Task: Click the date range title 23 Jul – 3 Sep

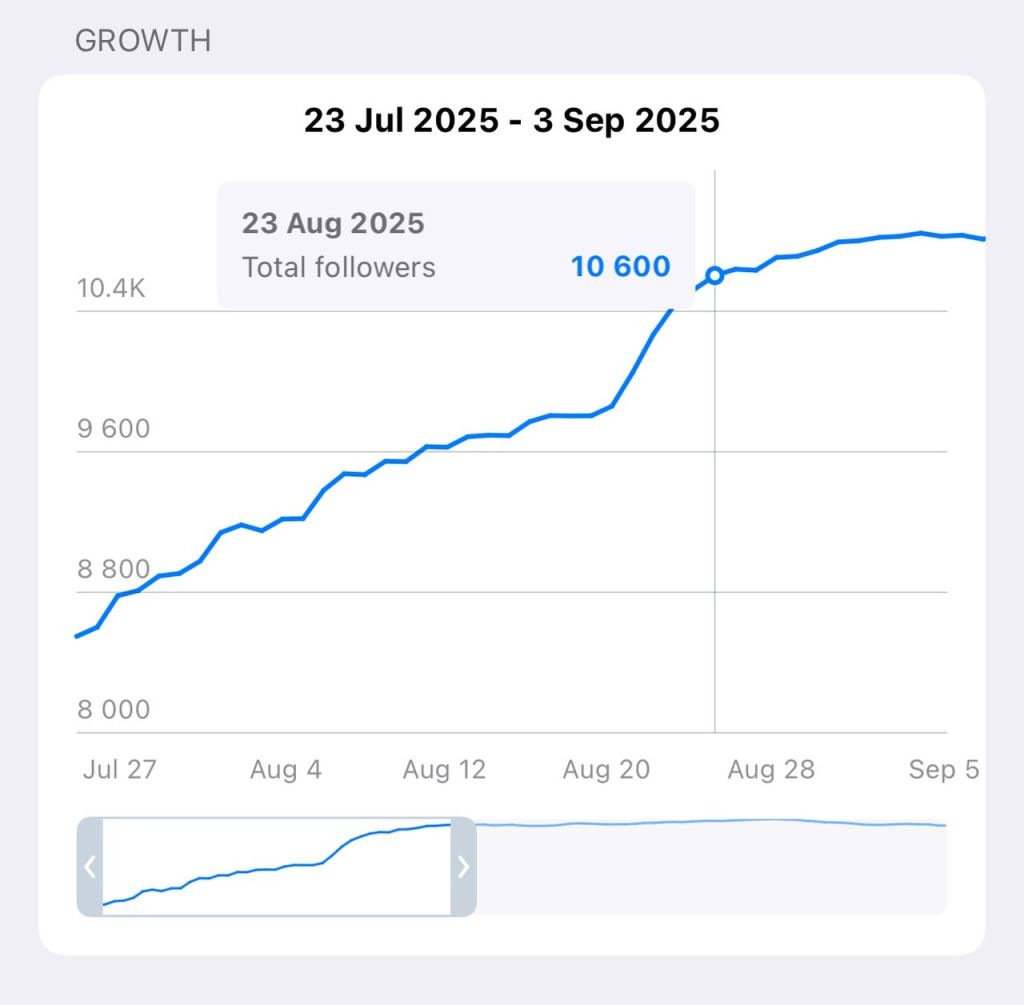Action: [512, 121]
